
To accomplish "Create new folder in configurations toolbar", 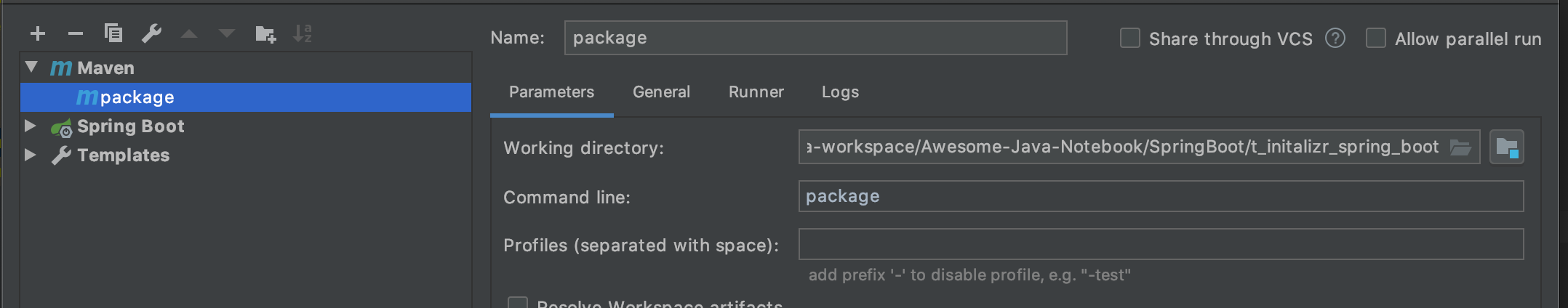I will [x=265, y=33].
